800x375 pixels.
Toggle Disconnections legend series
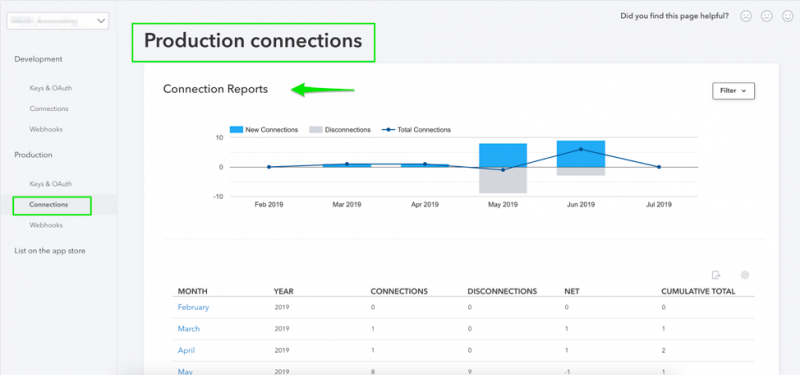coord(340,130)
